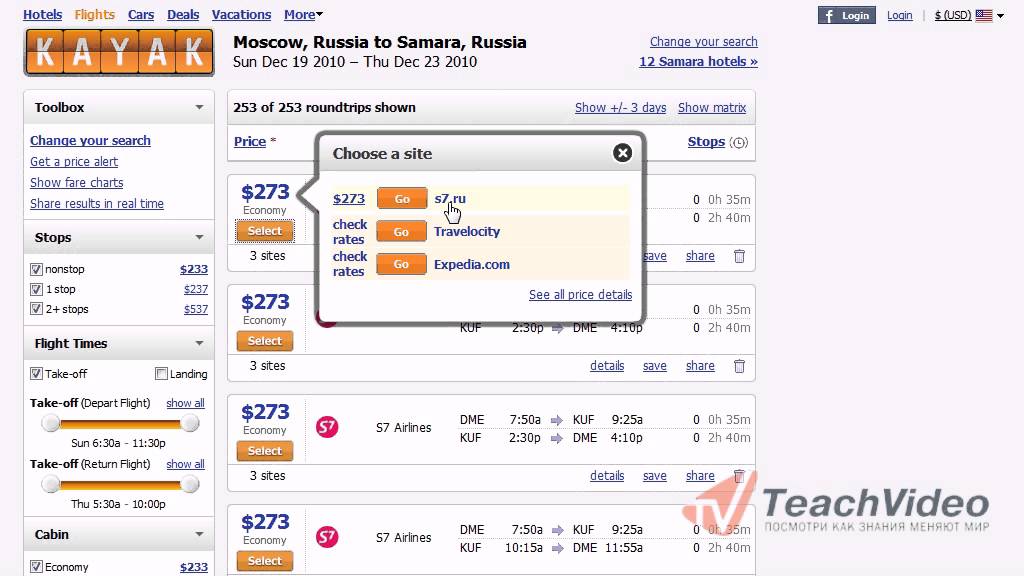Click the $273 price link in popup
Viewport: 1024px width, 576px height.
tap(349, 199)
